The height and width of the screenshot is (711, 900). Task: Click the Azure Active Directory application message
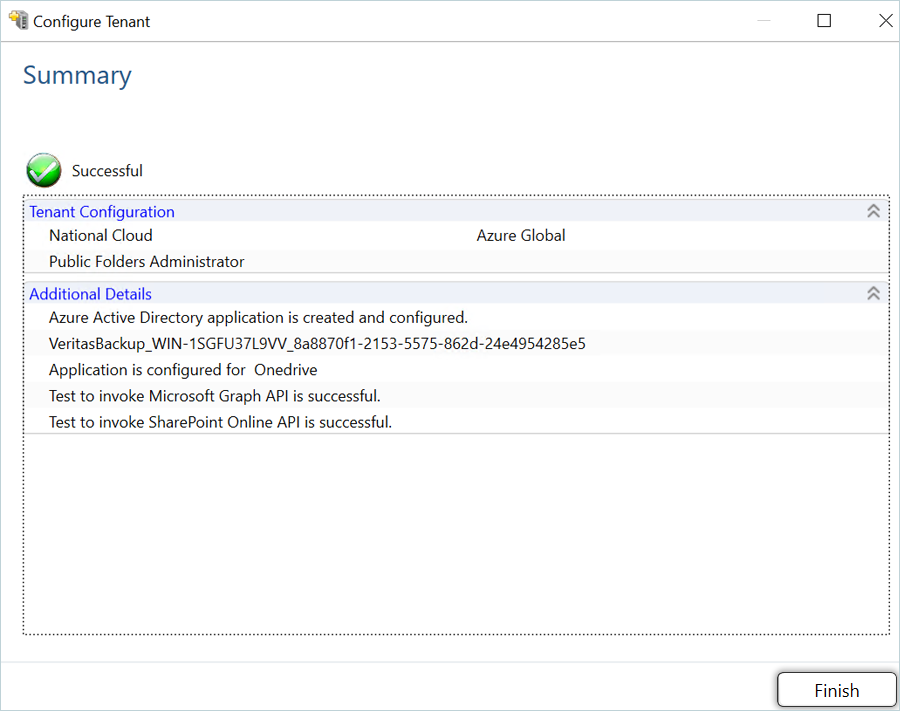pyautogui.click(x=258, y=318)
